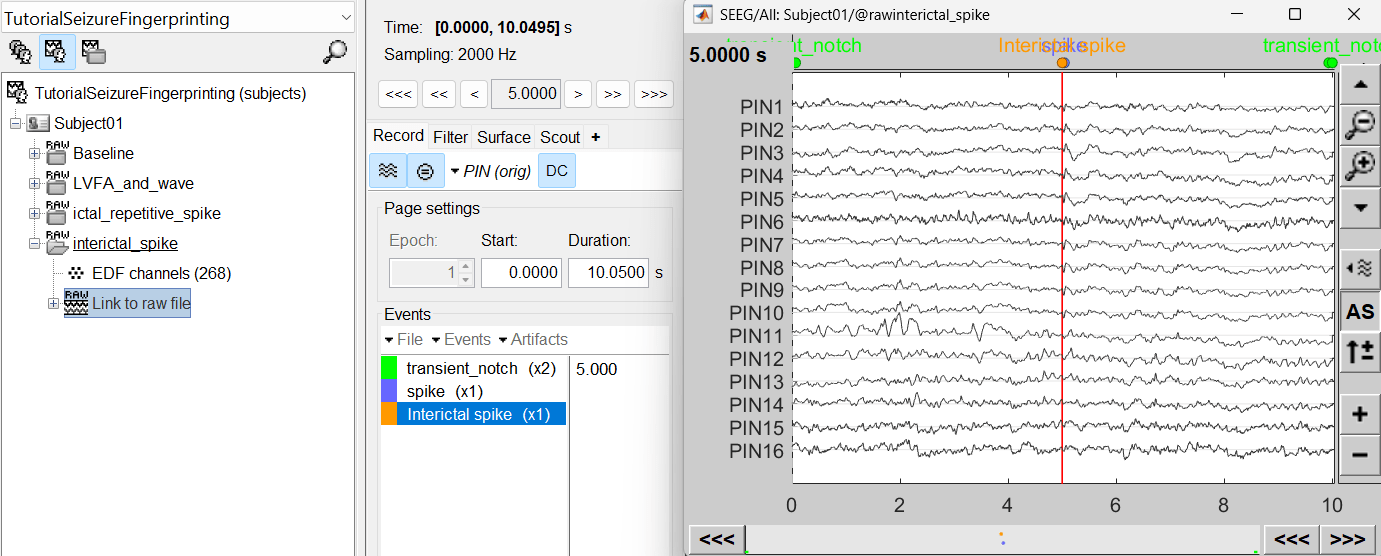The width and height of the screenshot is (1381, 556).
Task: Click the orange Interictal spike color swatch
Action: click(x=389, y=414)
